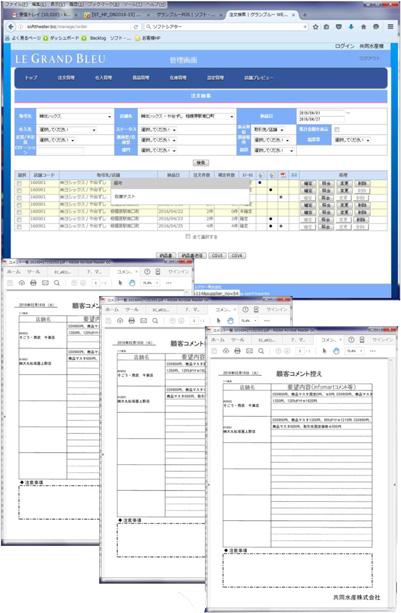Open the help icon in the front Acrobat window

click(x=351, y=340)
